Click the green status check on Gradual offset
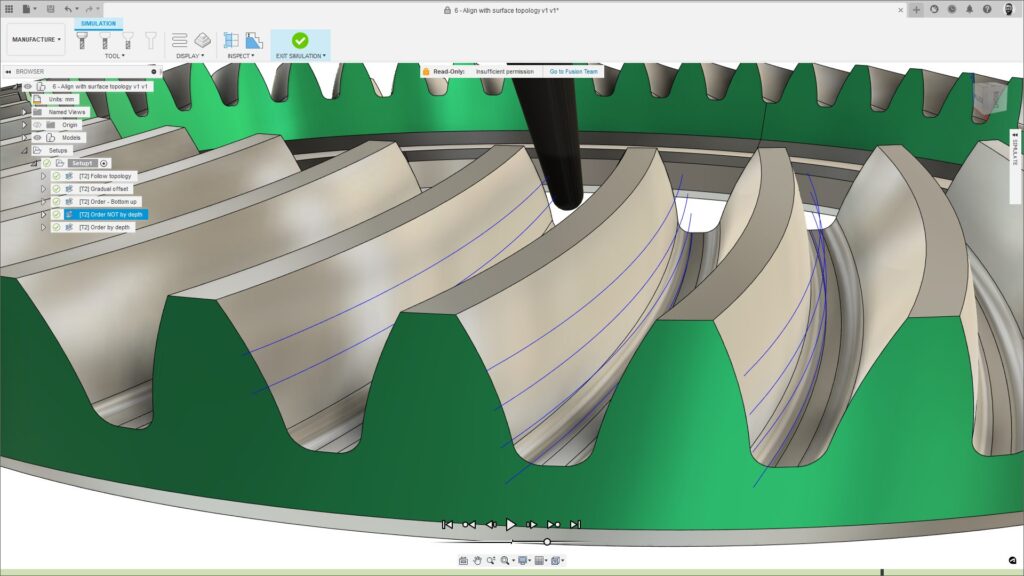 [x=56, y=189]
